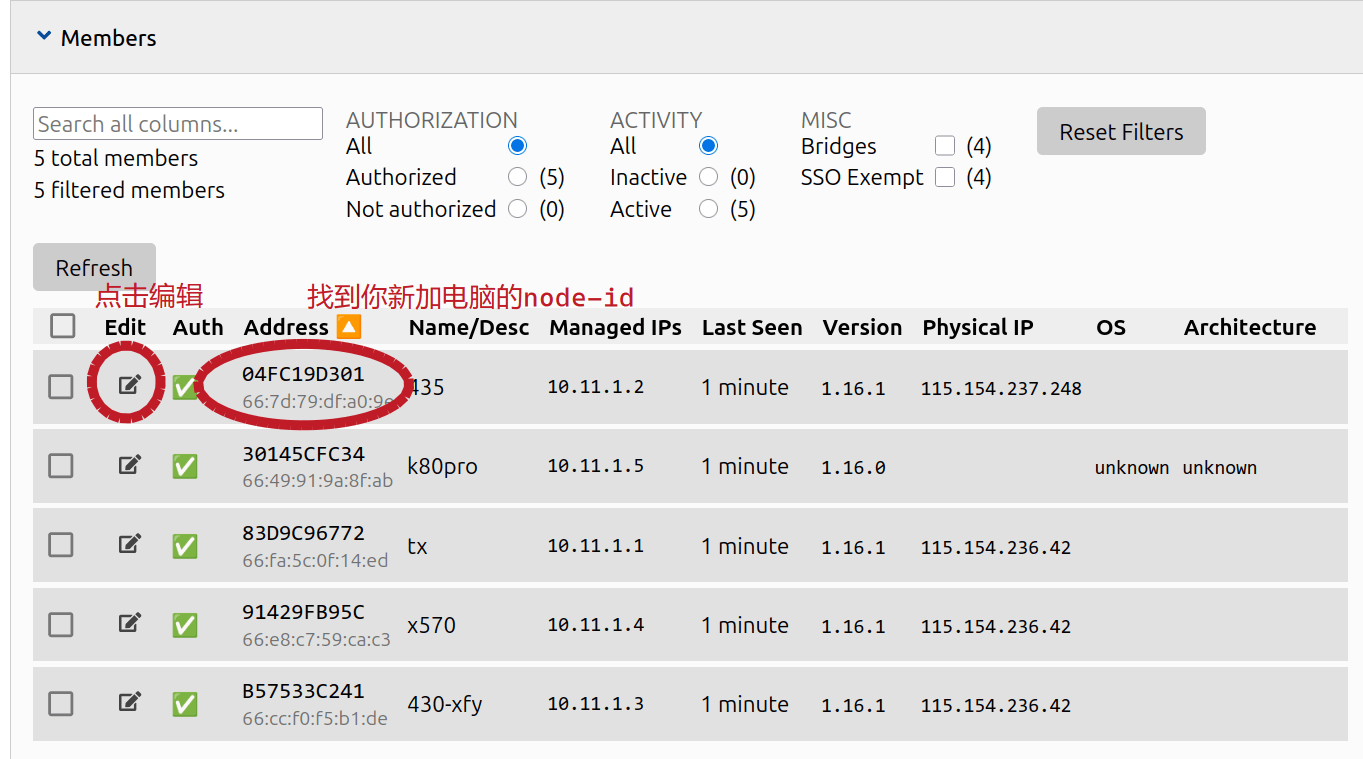This screenshot has height=759, width=1363.
Task: Click edit icon for tx member
Action: (x=129, y=544)
